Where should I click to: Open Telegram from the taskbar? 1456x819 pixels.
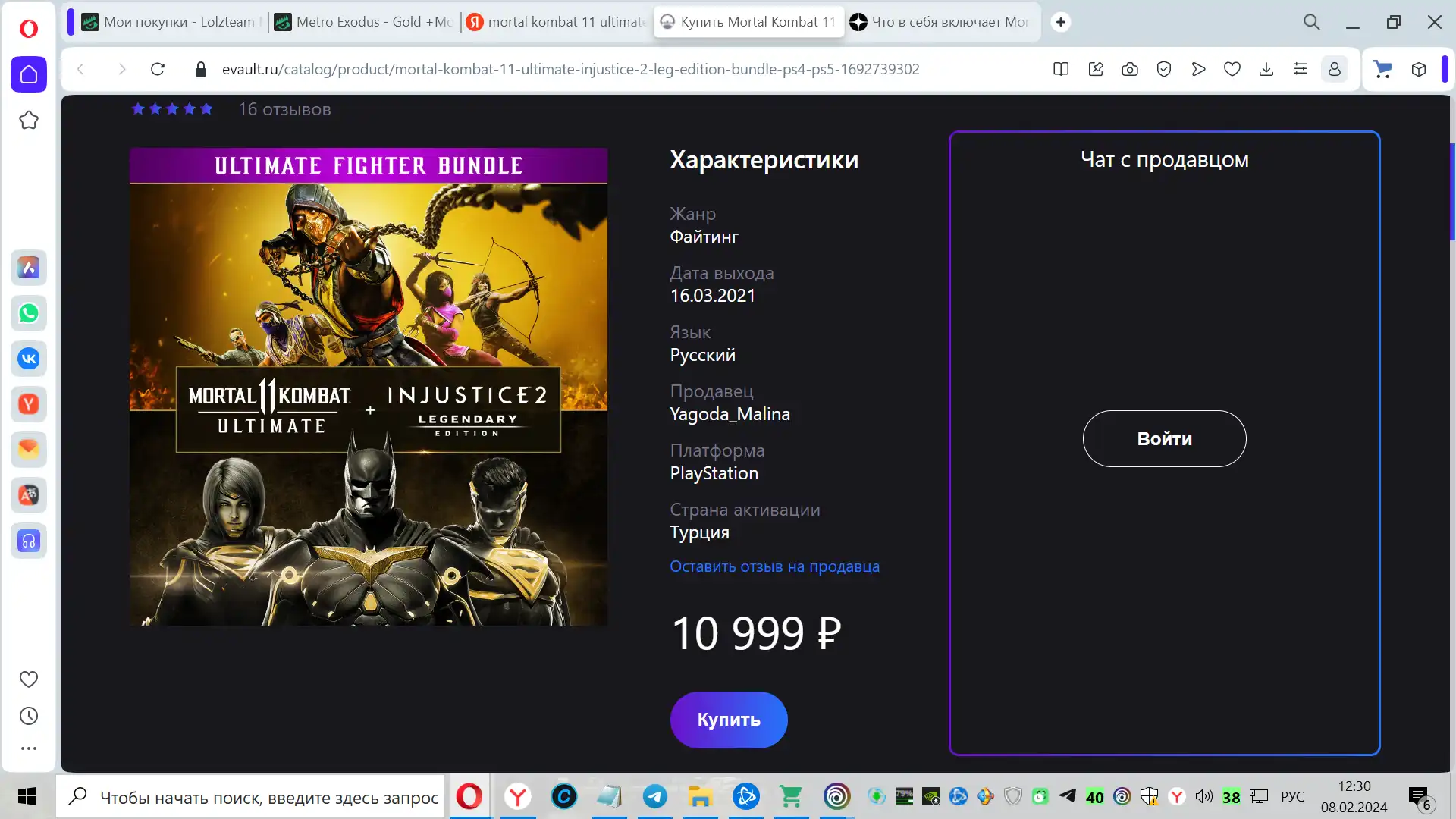pos(655,796)
